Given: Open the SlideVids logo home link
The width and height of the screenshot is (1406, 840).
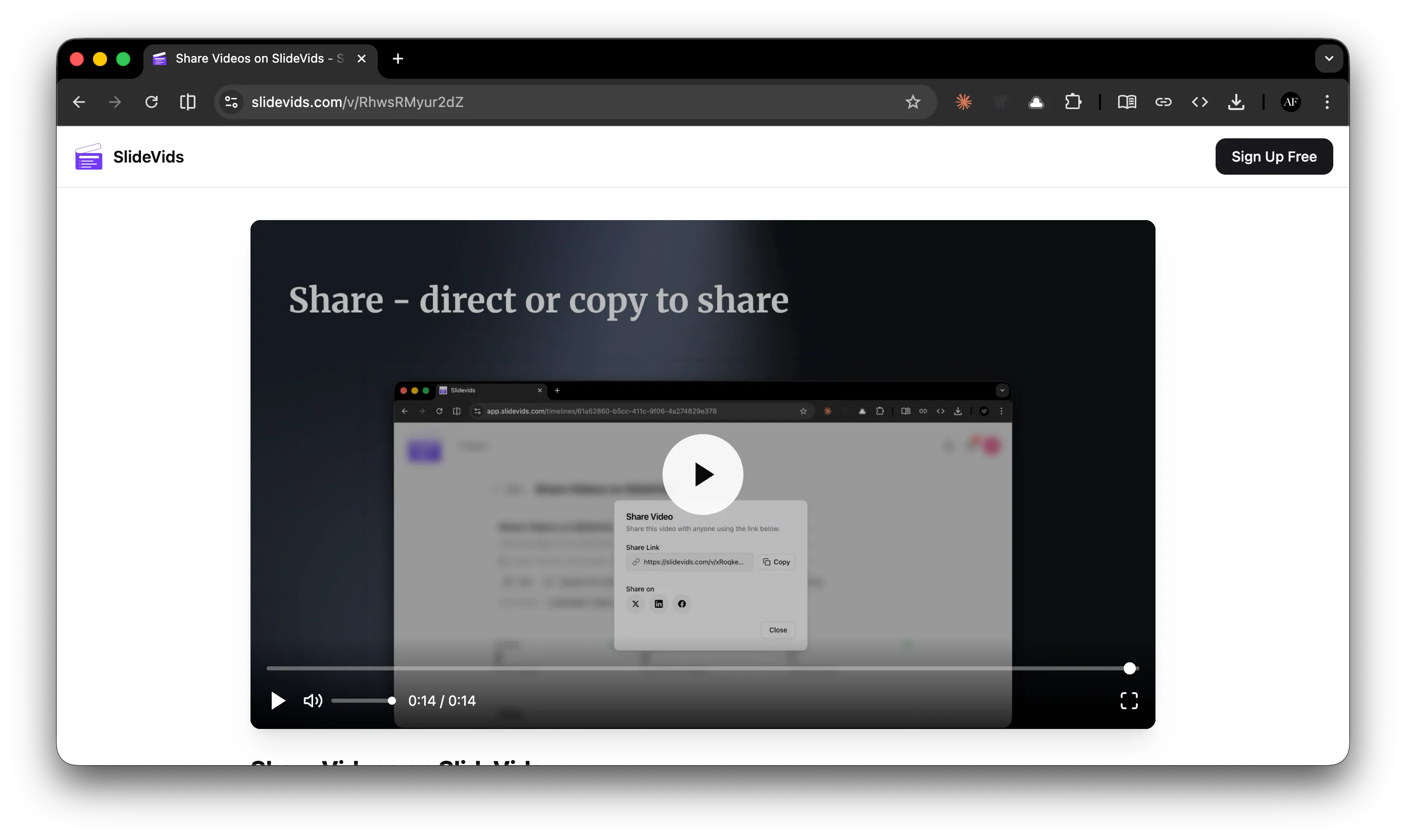Looking at the screenshot, I should point(130,157).
